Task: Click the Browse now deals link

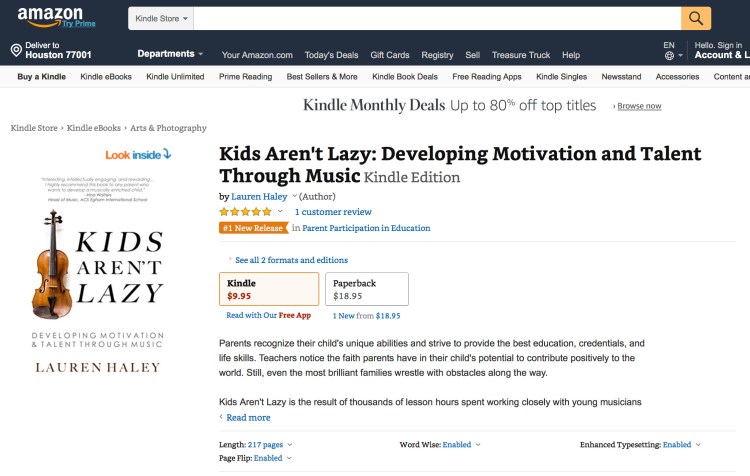Action: click(x=639, y=106)
